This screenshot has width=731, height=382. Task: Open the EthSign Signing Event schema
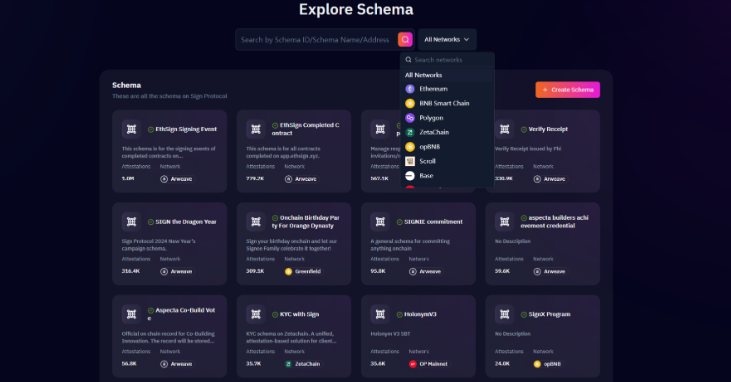(169, 151)
